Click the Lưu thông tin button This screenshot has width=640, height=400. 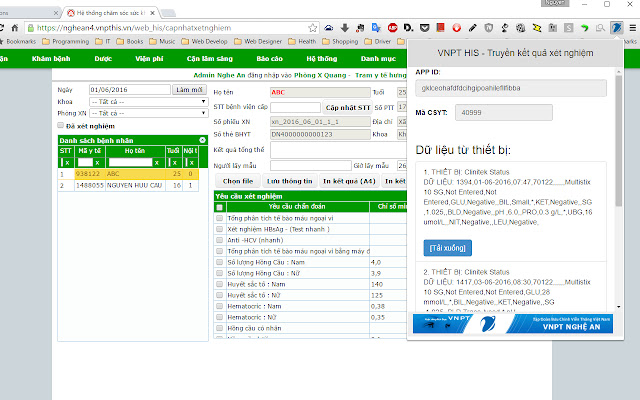pos(290,181)
